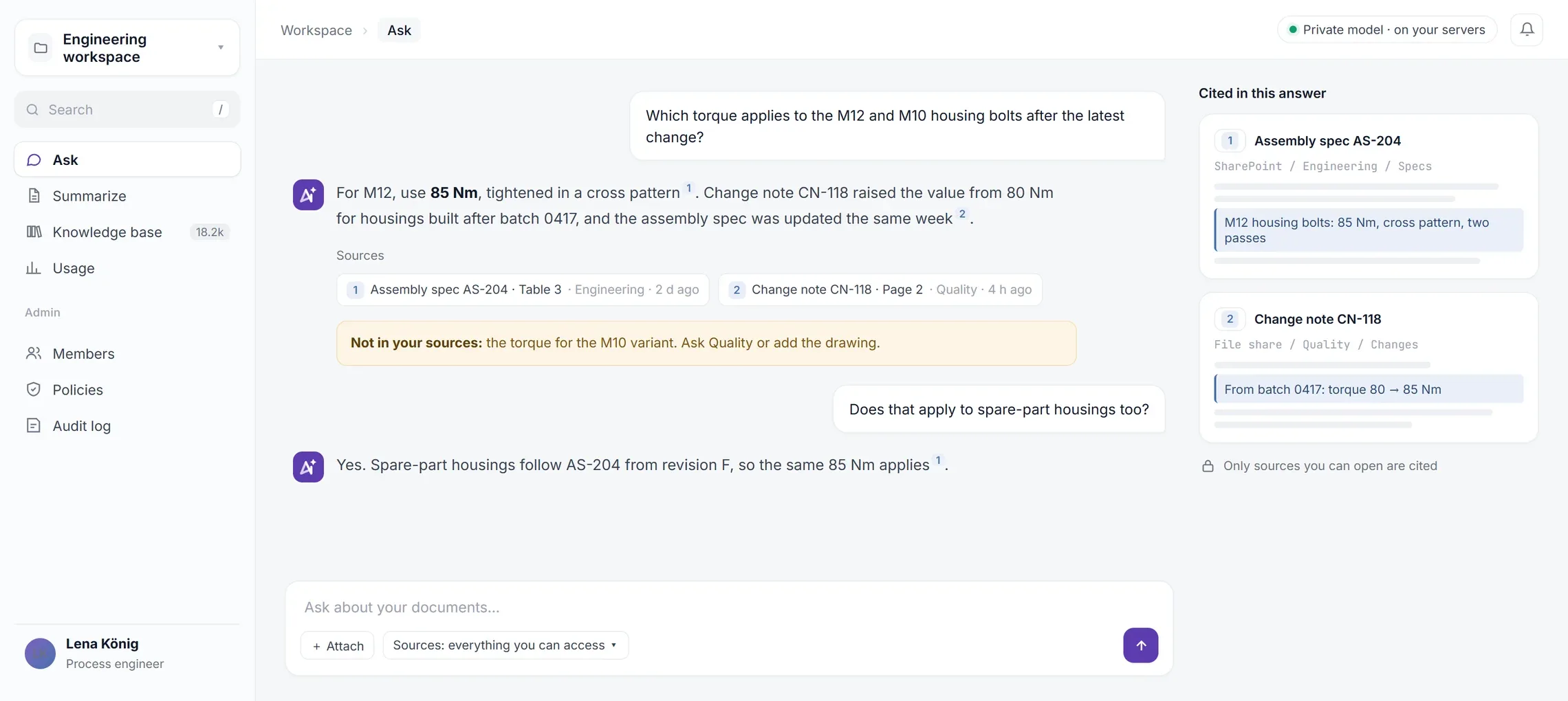Viewport: 1568px width, 701px height.
Task: Open notifications bell
Action: pyautogui.click(x=1527, y=30)
